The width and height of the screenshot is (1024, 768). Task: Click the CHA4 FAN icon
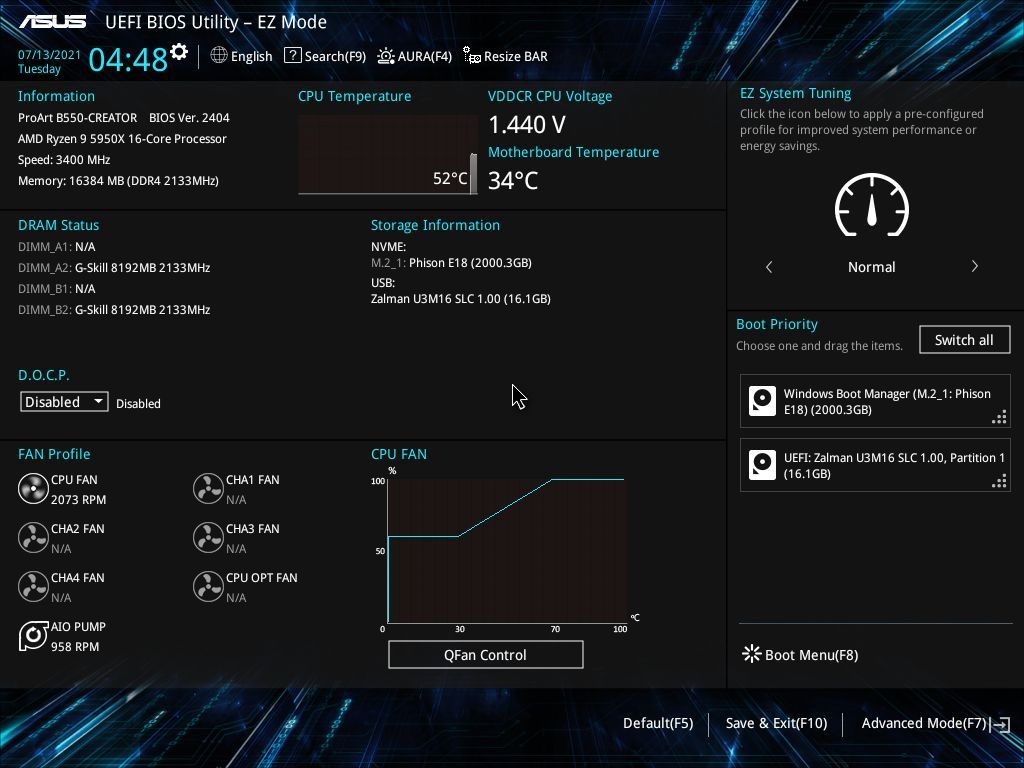pyautogui.click(x=33, y=586)
